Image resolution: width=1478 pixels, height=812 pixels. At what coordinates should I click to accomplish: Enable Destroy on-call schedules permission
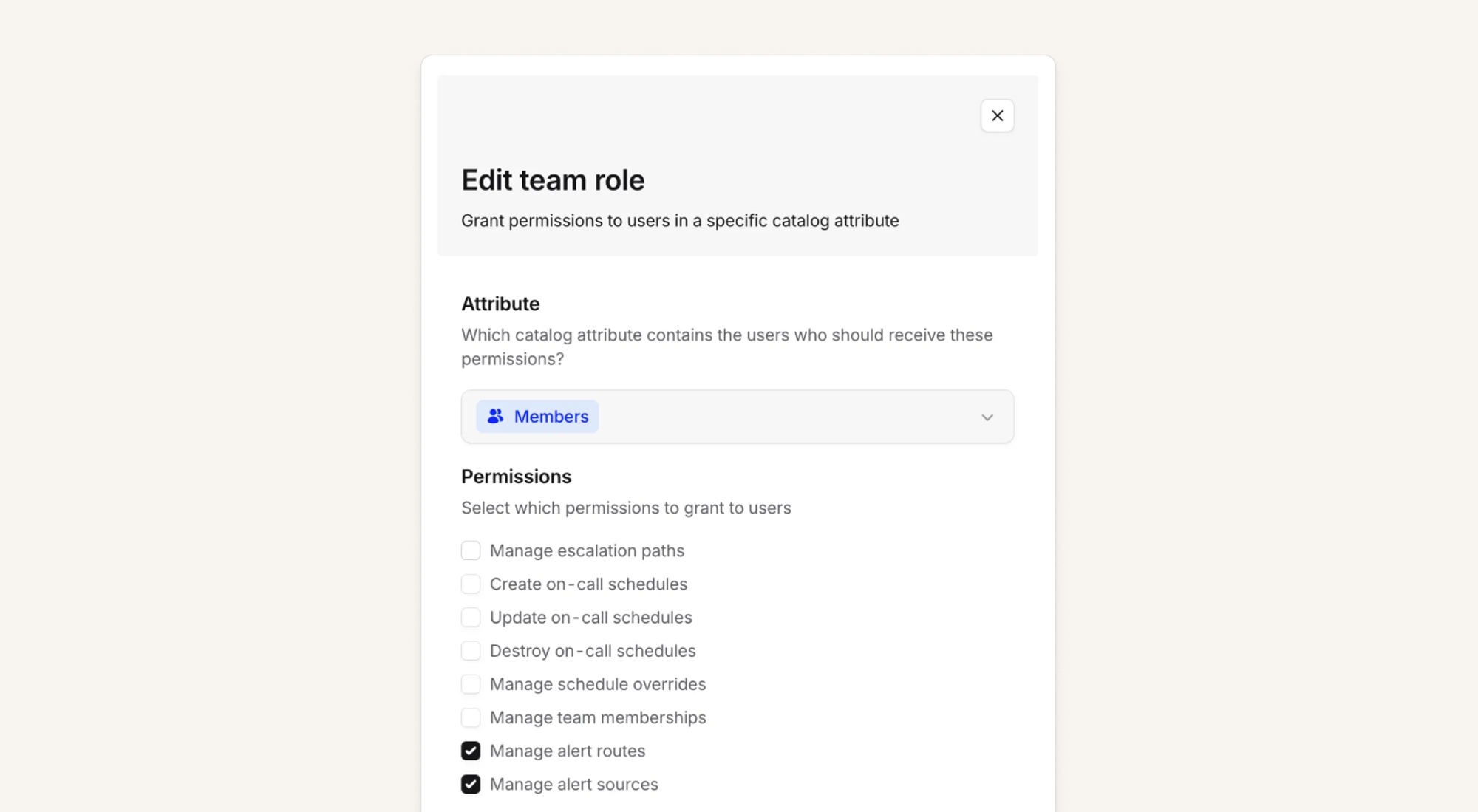pyautogui.click(x=471, y=651)
